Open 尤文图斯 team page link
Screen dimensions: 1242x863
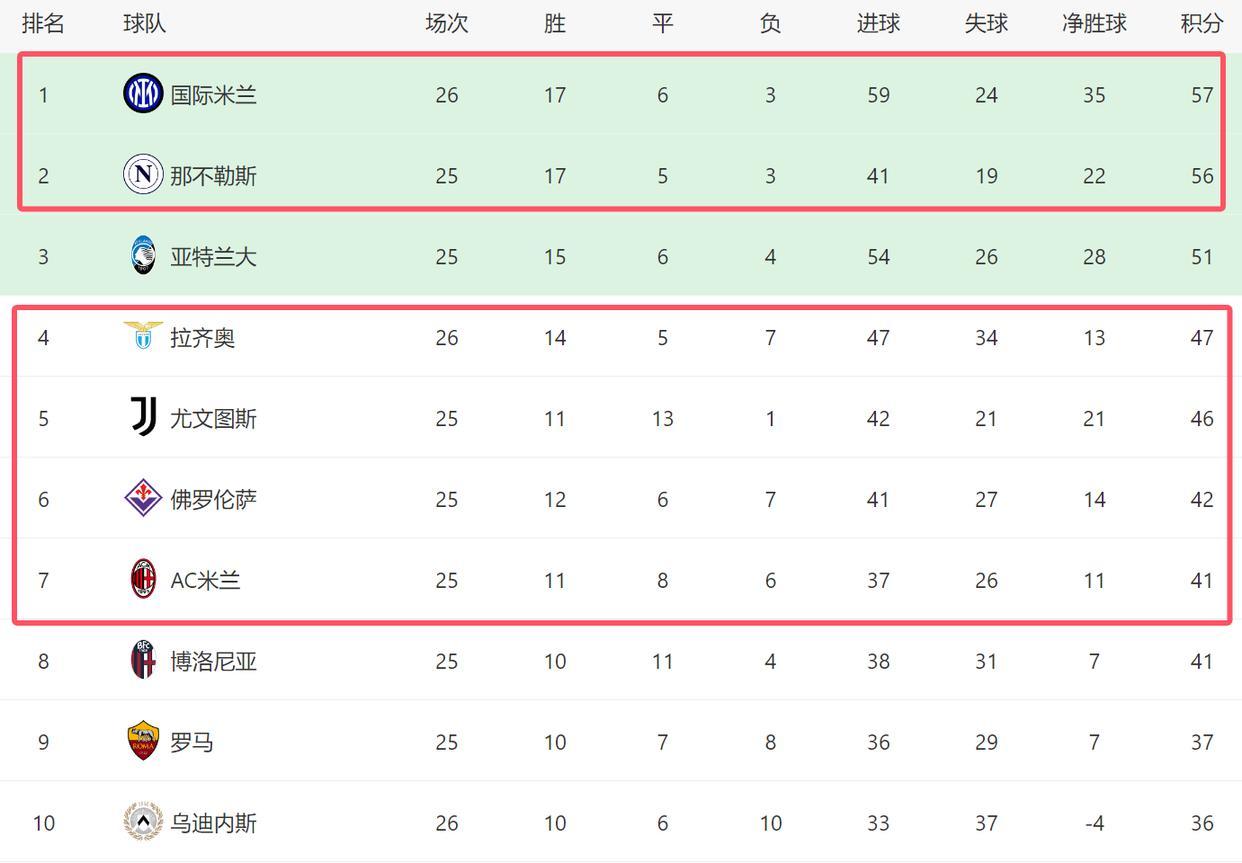click(213, 418)
